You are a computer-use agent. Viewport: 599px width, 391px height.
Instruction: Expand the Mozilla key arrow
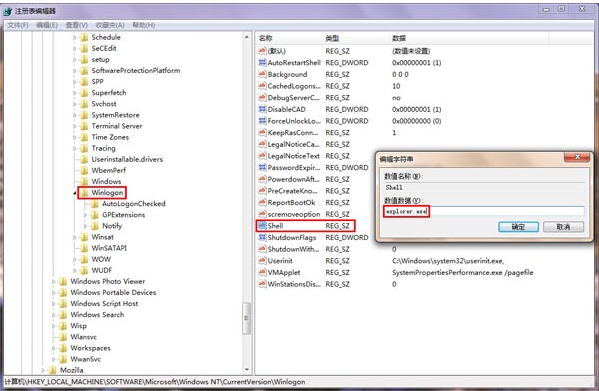point(43,370)
